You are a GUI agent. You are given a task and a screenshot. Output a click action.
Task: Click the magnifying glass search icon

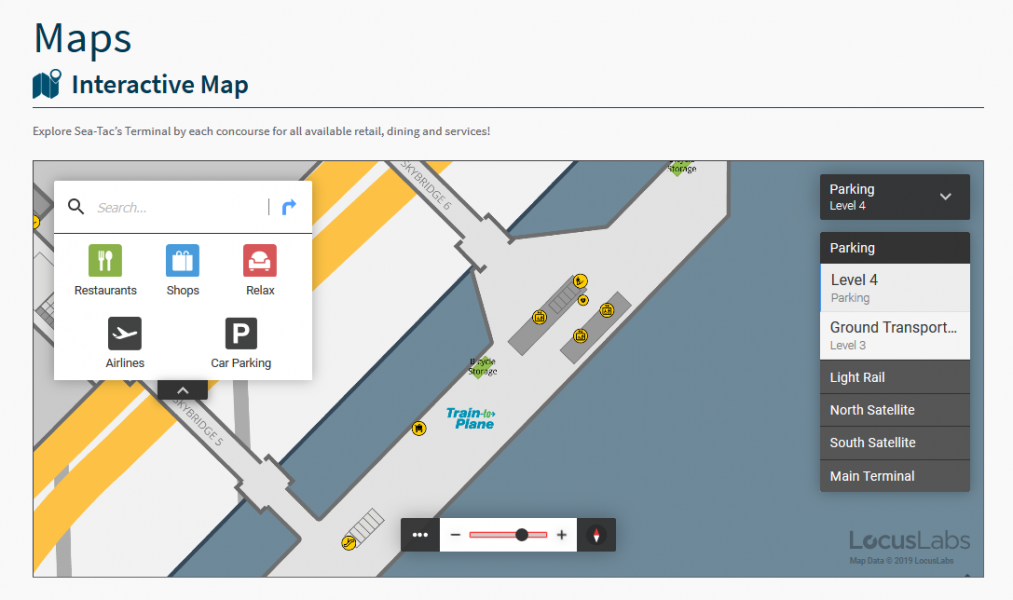click(x=76, y=206)
